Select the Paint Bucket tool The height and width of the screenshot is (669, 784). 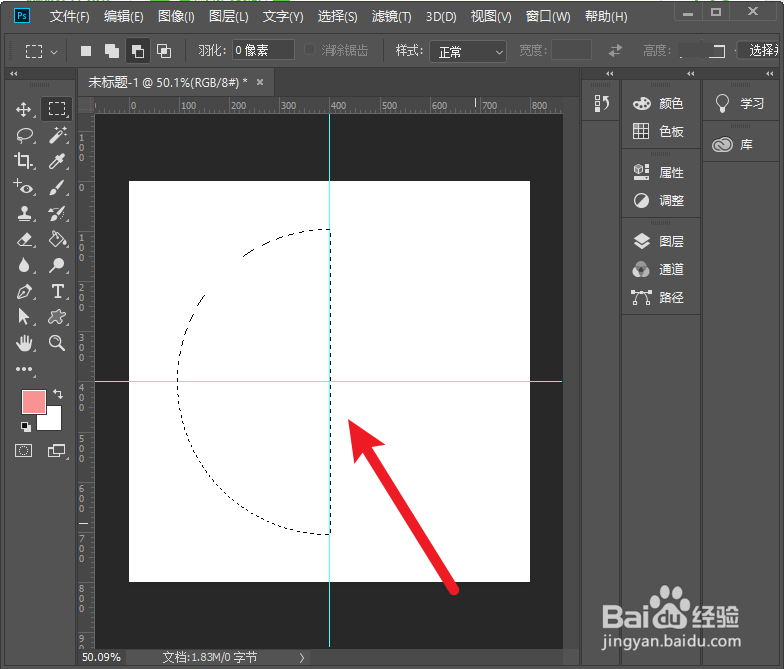pyautogui.click(x=58, y=240)
